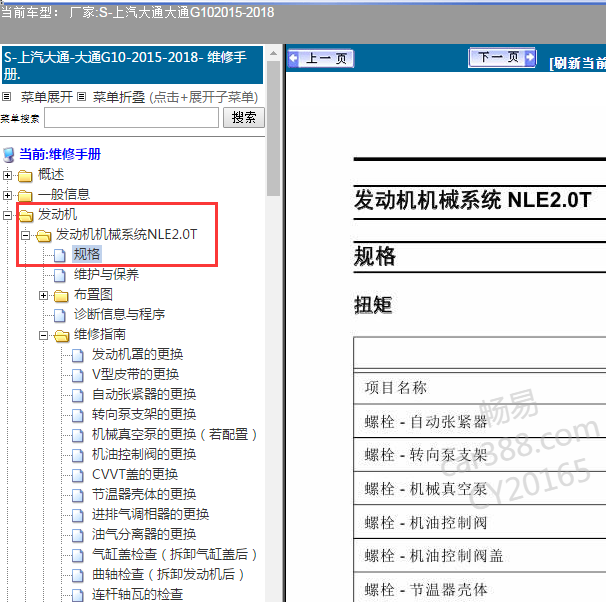Screen dimensions: 606x602
Task: Click the 发动机机械系统NLE2.0T folder icon
Action: click(x=44, y=235)
